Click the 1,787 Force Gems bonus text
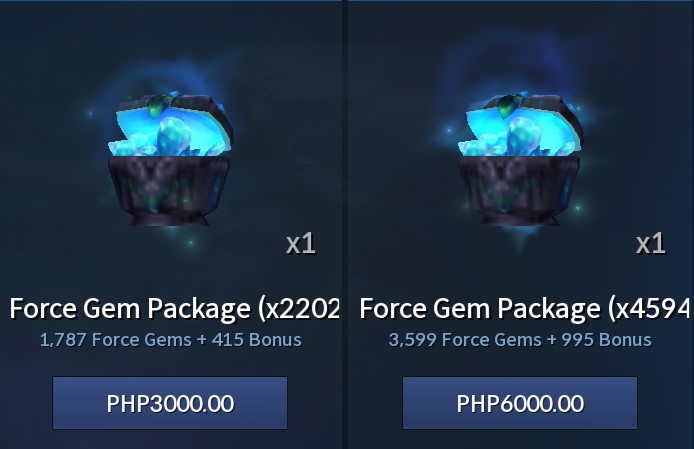This screenshot has width=694, height=449. 170,340
